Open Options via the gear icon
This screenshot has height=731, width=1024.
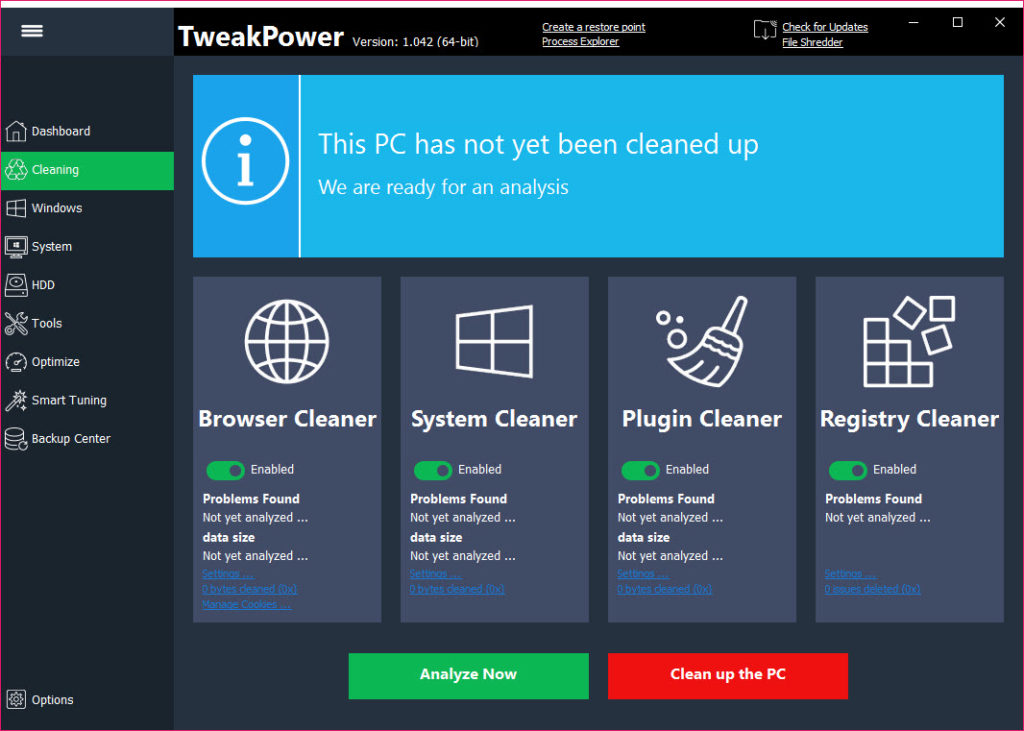coord(16,700)
